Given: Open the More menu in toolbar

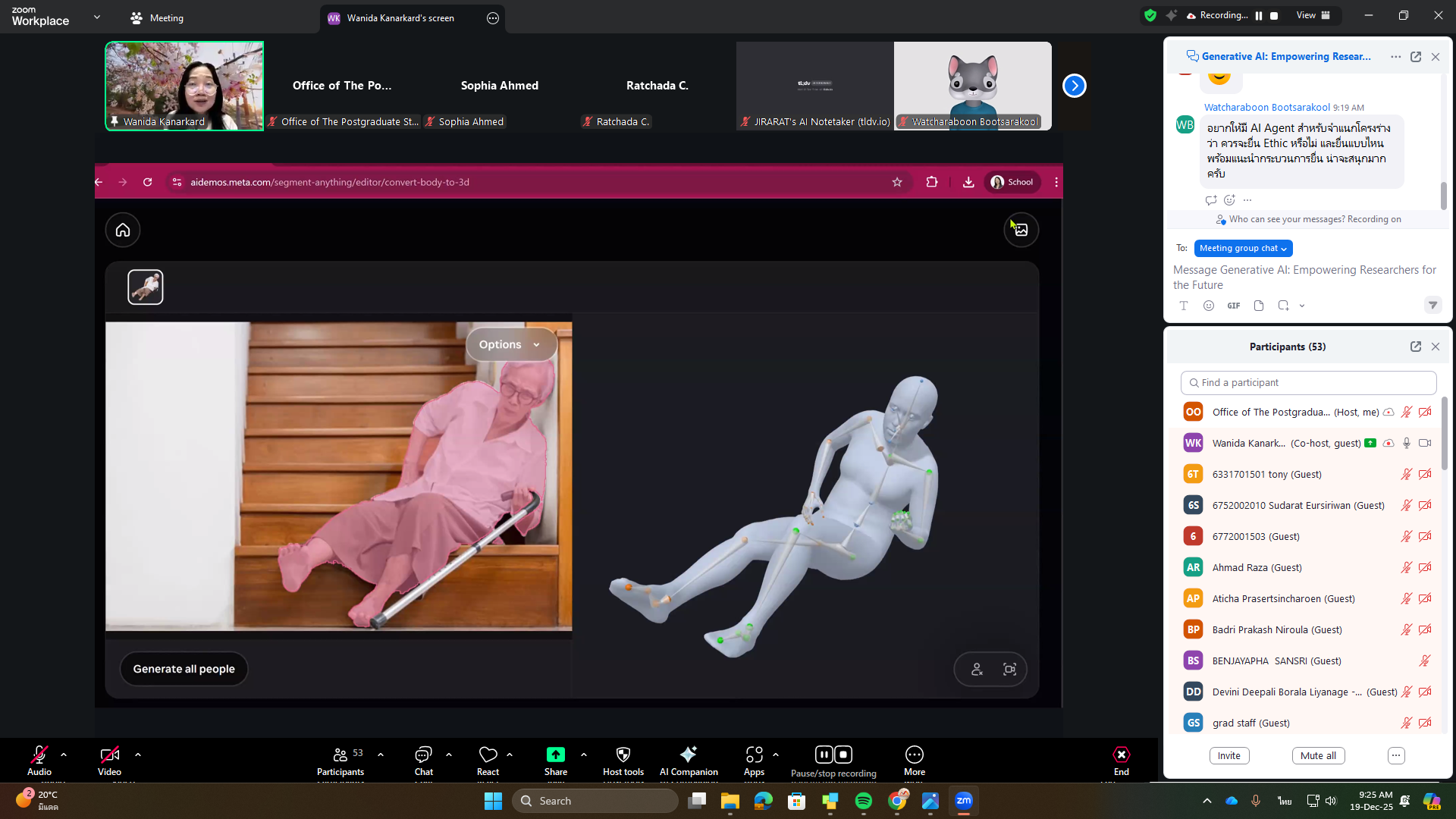Looking at the screenshot, I should [914, 755].
